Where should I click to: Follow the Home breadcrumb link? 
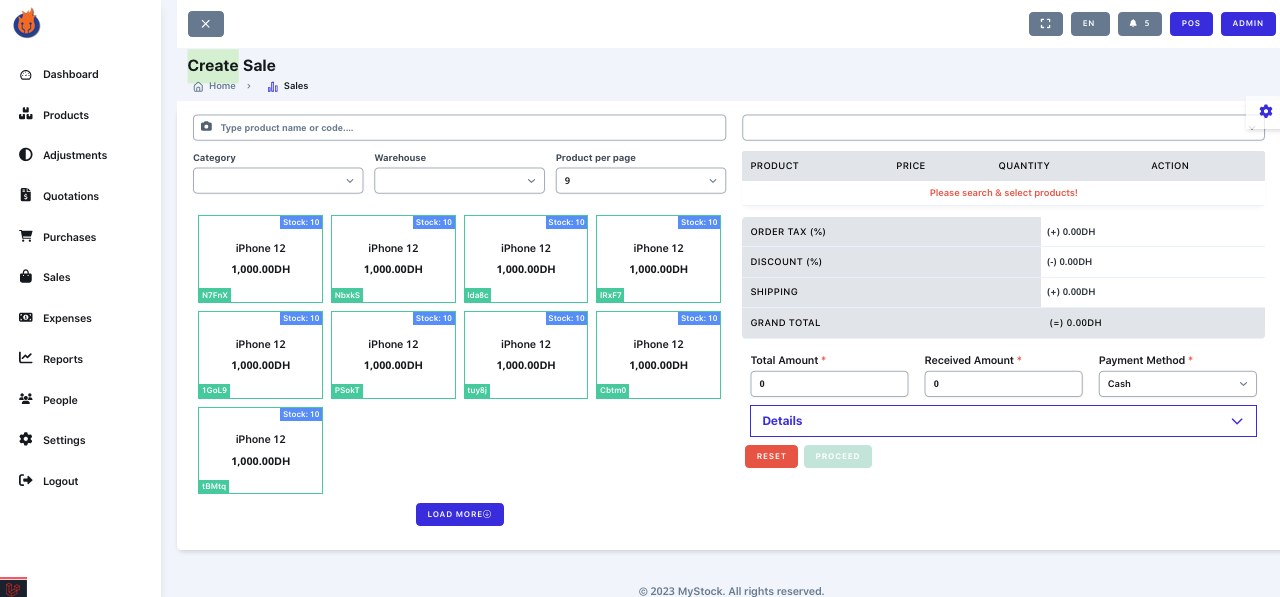click(222, 86)
